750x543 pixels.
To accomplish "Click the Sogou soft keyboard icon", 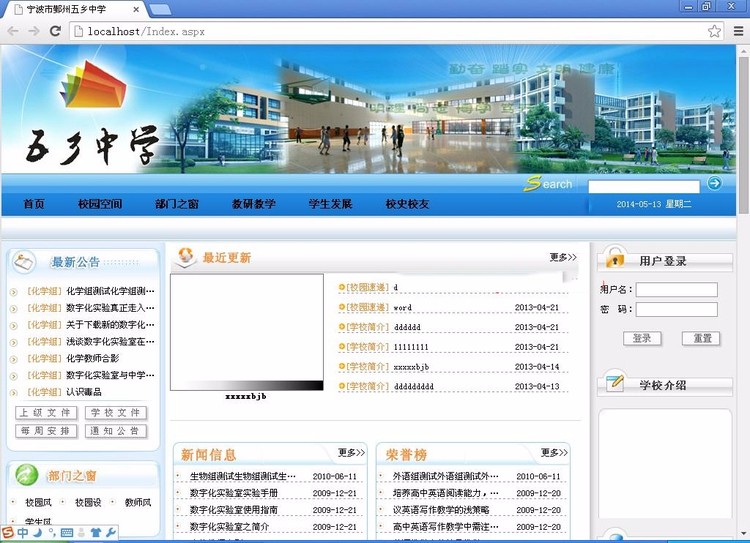I will click(66, 533).
